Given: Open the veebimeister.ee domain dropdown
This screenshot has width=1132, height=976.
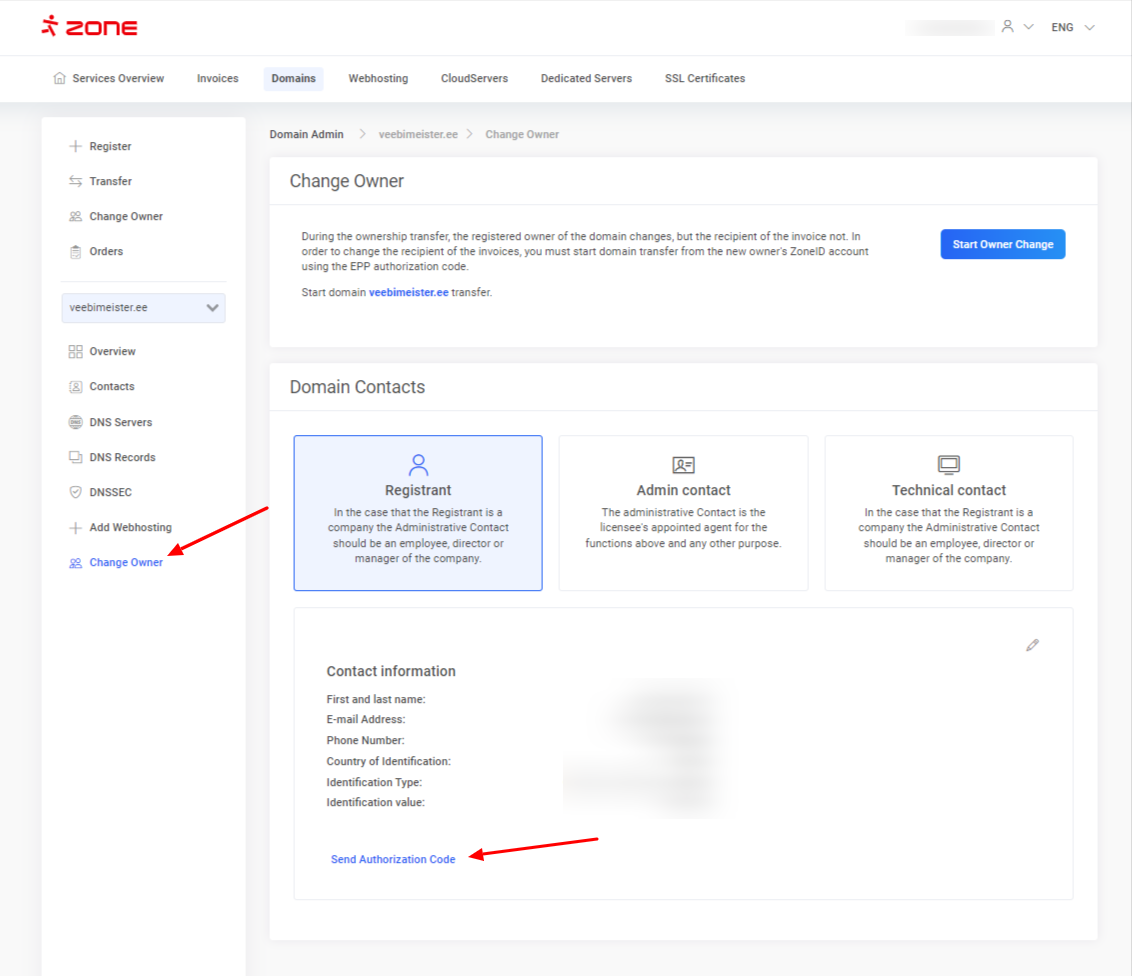Looking at the screenshot, I should pyautogui.click(x=143, y=308).
